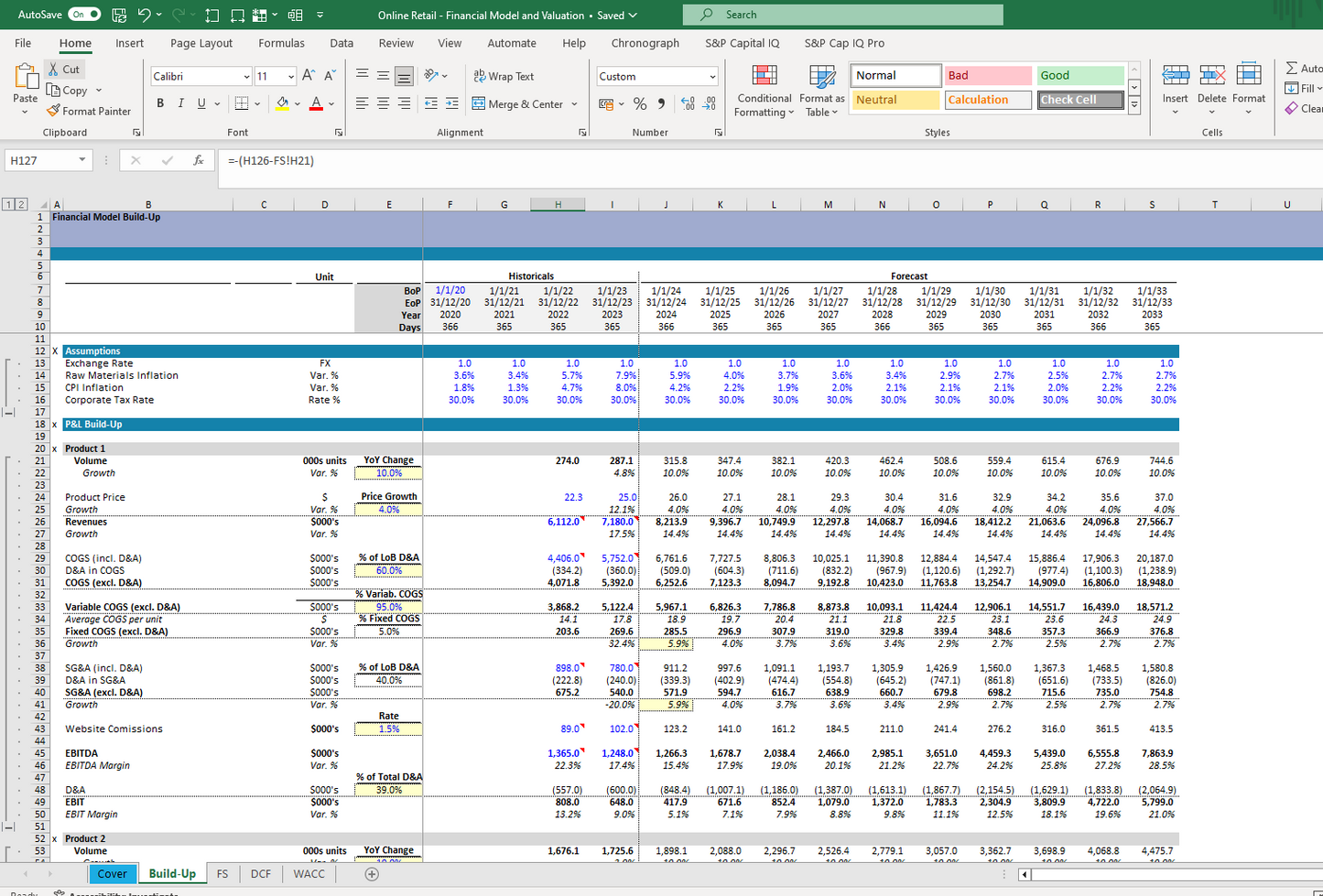Click the Undo arrow in the title bar
The image size is (1323, 896).
click(144, 15)
